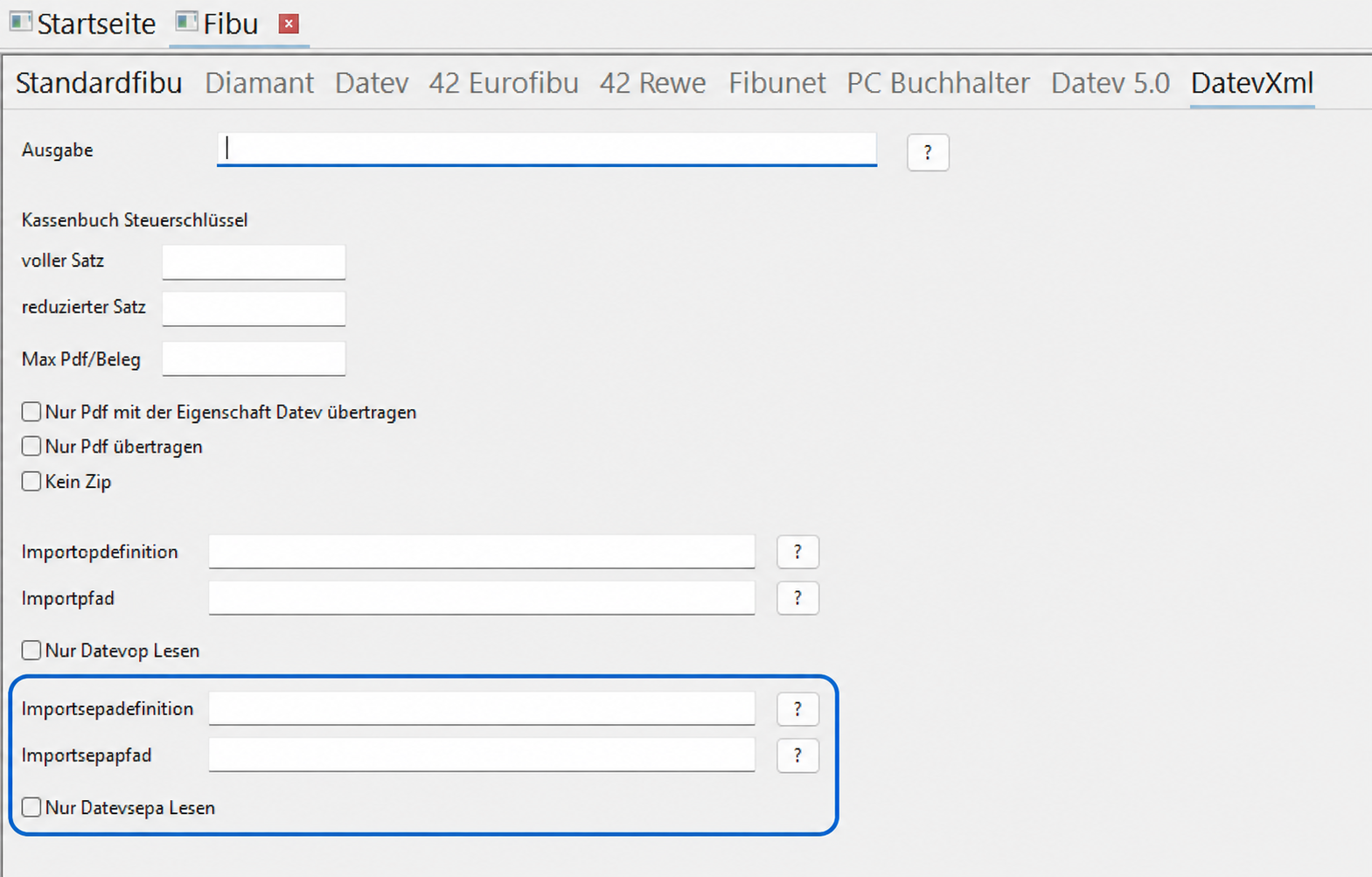Open the PC Buchhalter tab
The height and width of the screenshot is (877, 1372).
click(938, 83)
